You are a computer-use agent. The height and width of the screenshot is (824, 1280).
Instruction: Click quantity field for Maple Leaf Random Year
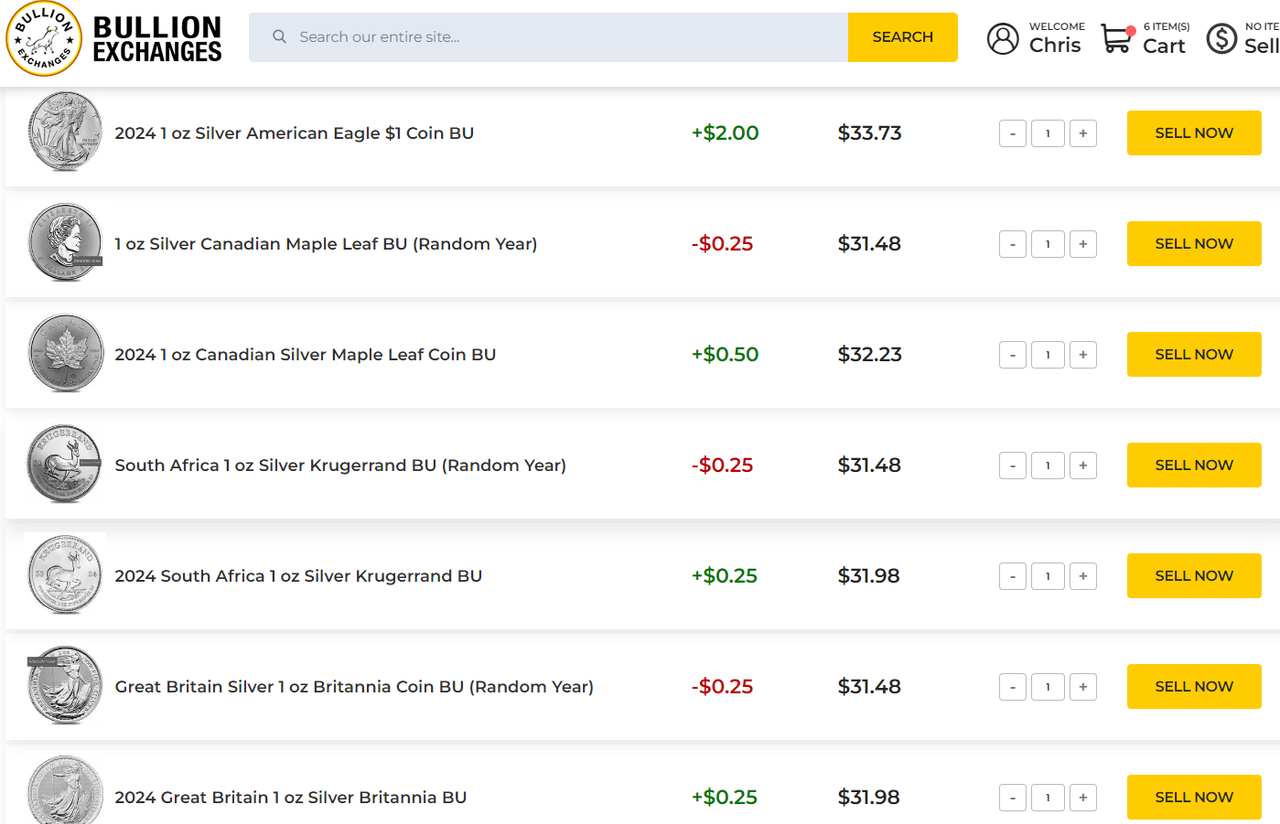[x=1048, y=244]
